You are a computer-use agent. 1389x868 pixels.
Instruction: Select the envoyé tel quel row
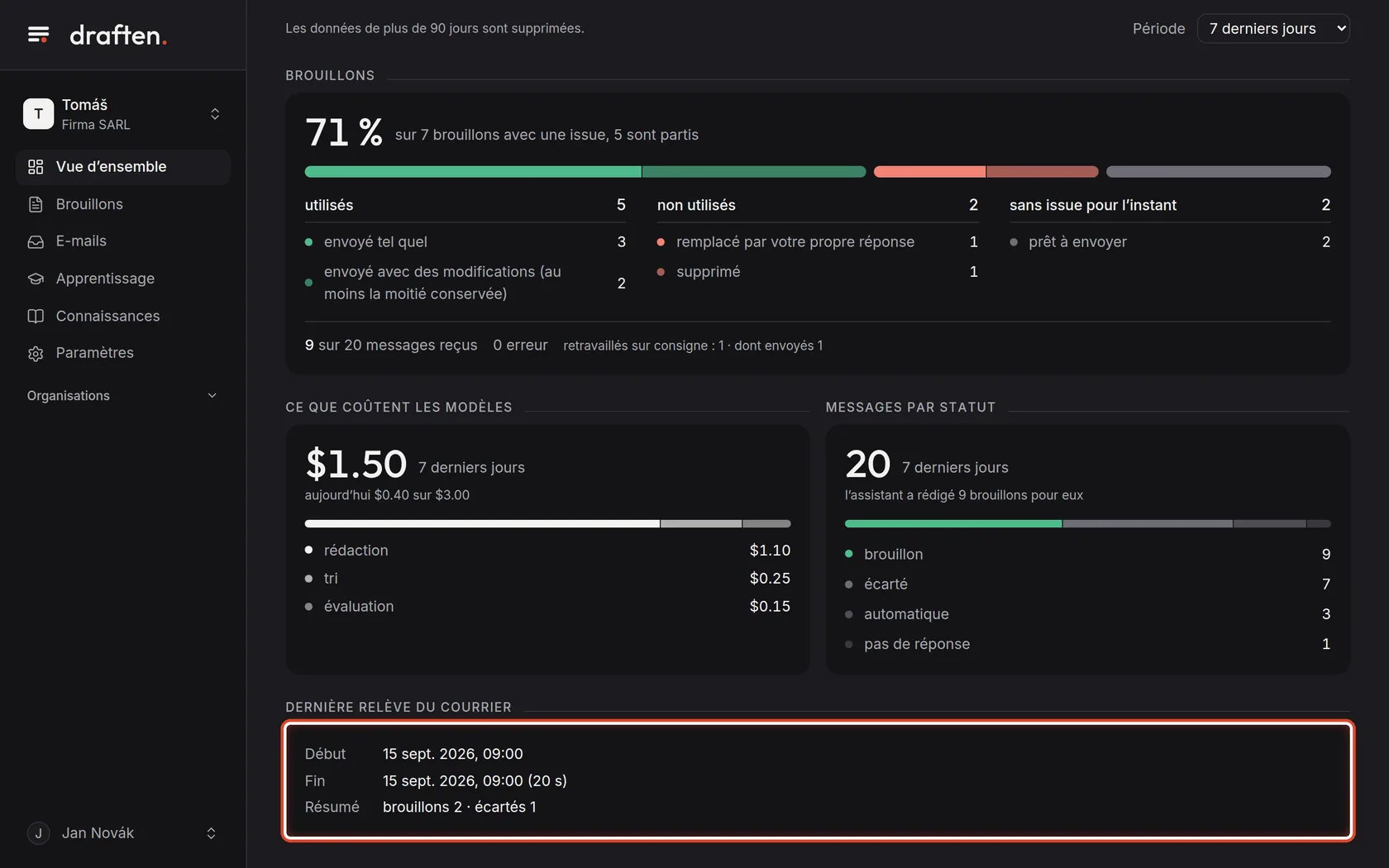click(465, 242)
